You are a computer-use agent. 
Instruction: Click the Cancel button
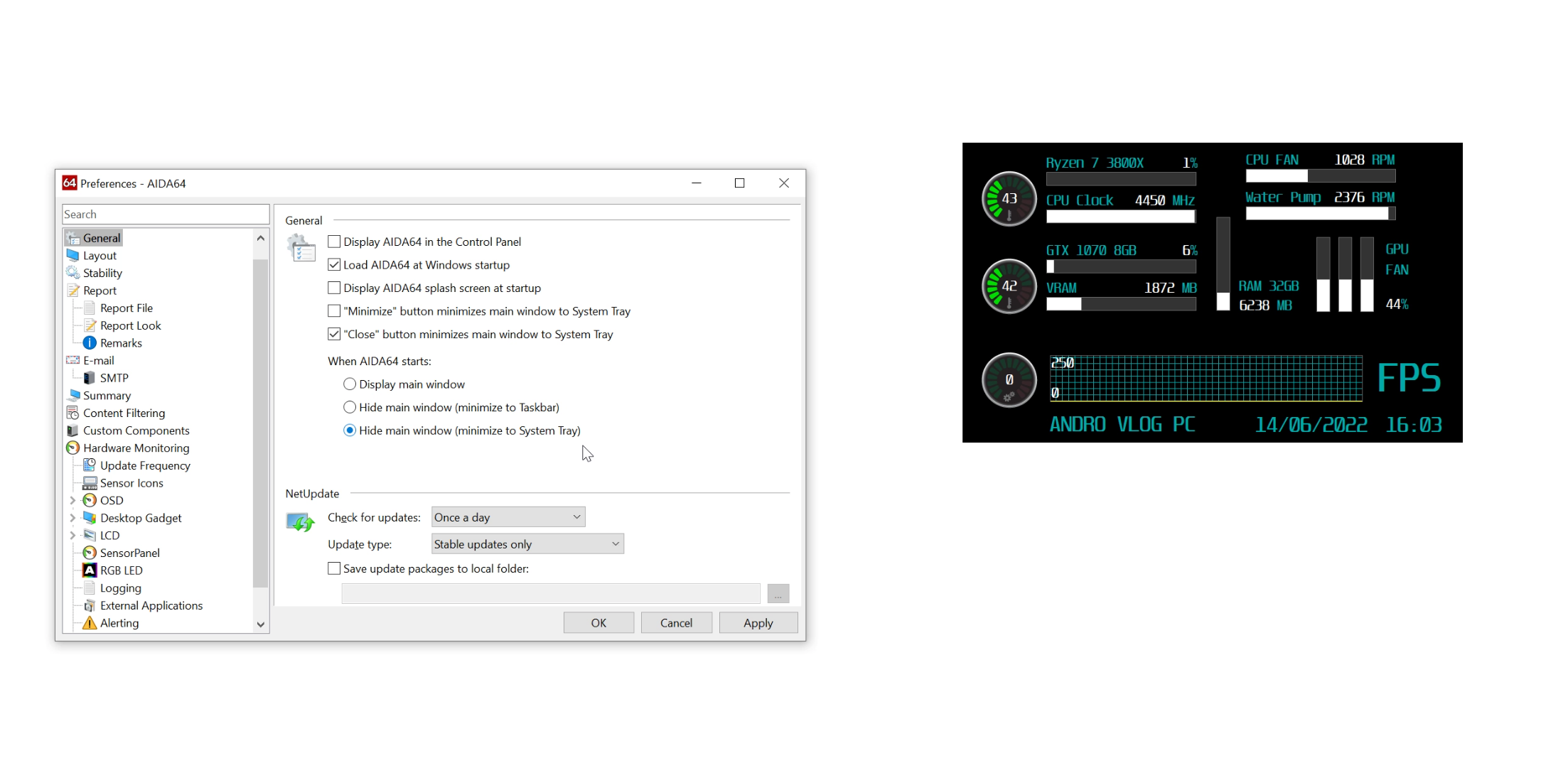point(676,623)
